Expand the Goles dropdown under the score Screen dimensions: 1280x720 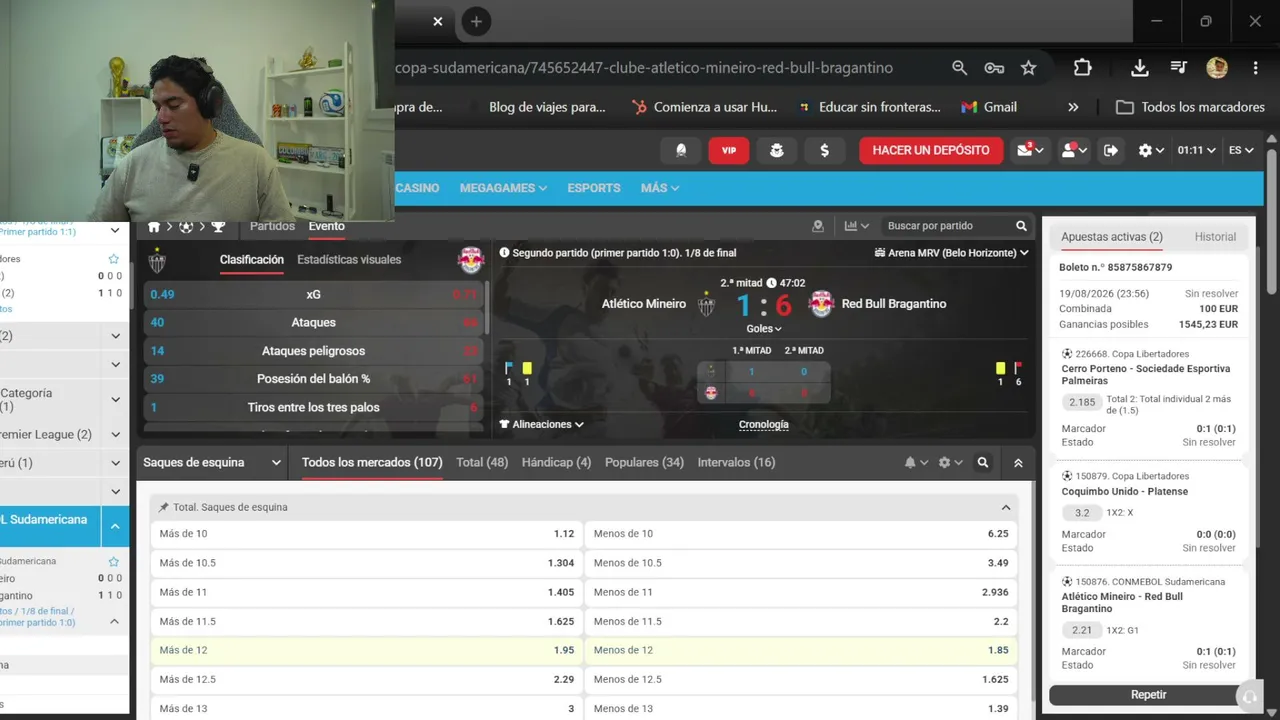click(764, 328)
